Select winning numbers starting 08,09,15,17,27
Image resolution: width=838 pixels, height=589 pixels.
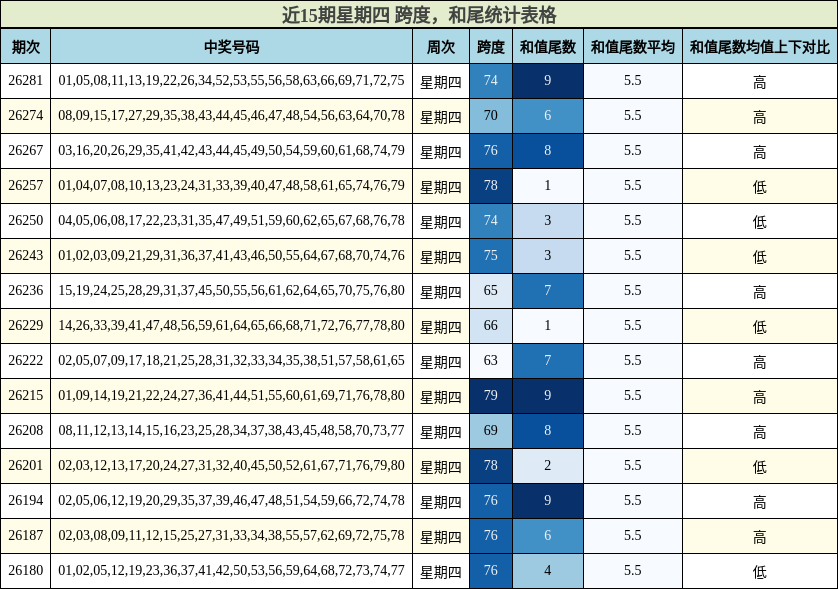tap(231, 115)
